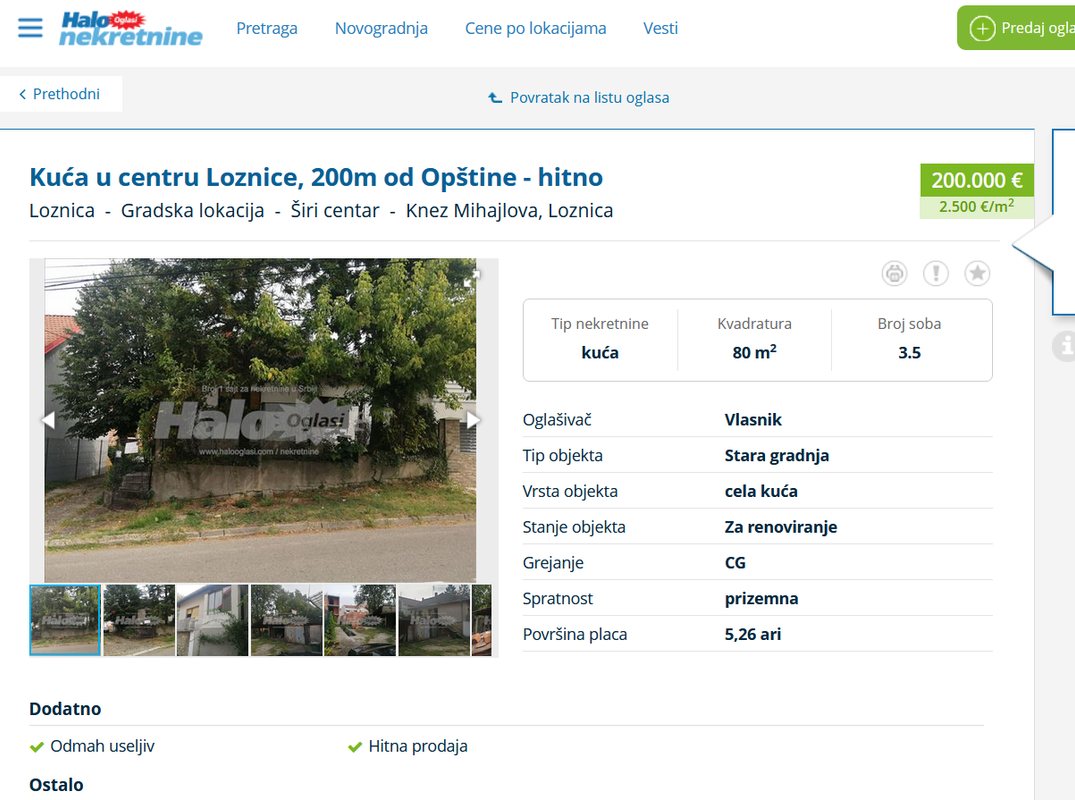This screenshot has width=1075, height=800.
Task: Print the listing with printer icon
Action: (x=894, y=274)
